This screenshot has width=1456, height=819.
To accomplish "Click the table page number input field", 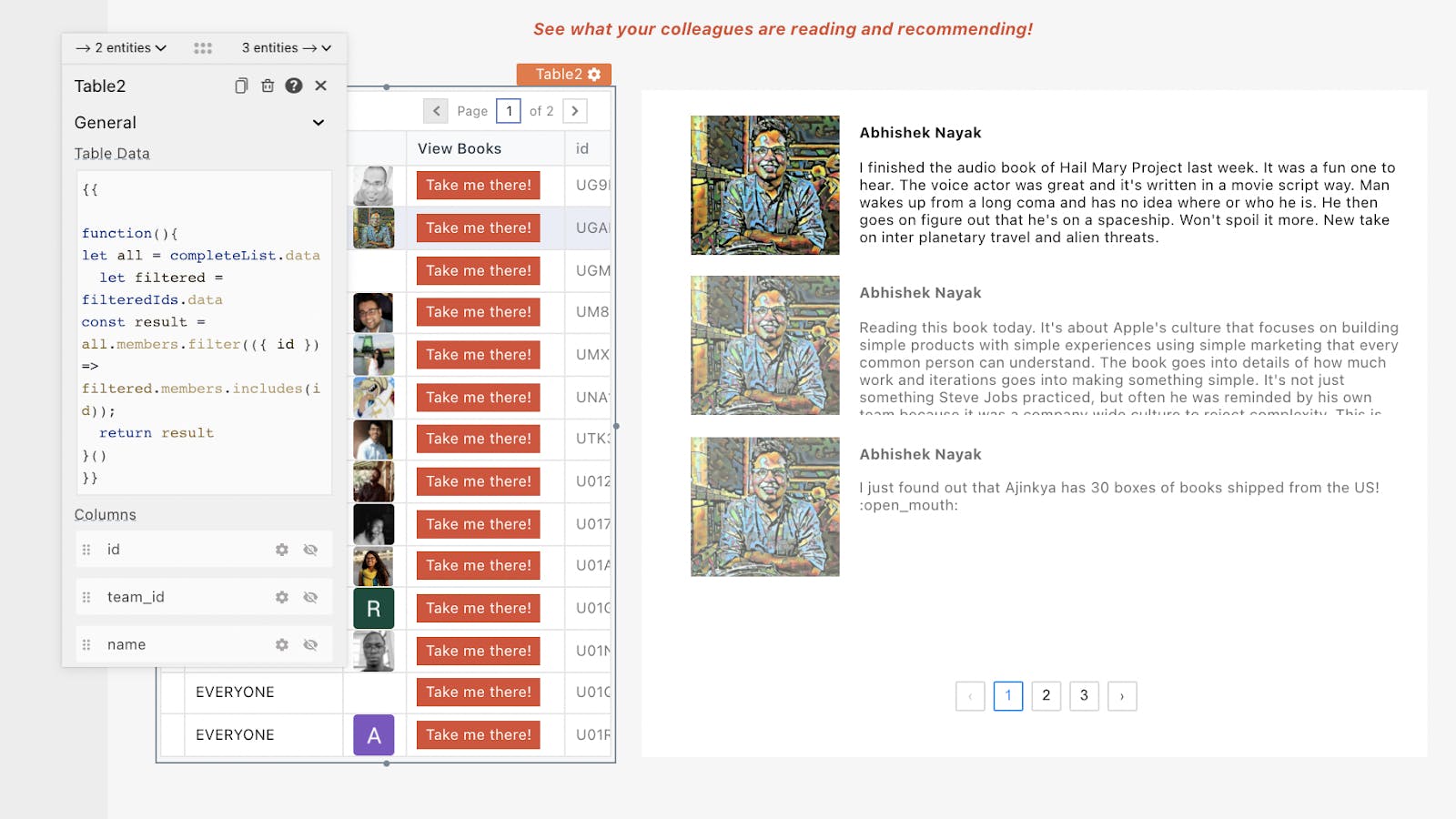I will 509,111.
